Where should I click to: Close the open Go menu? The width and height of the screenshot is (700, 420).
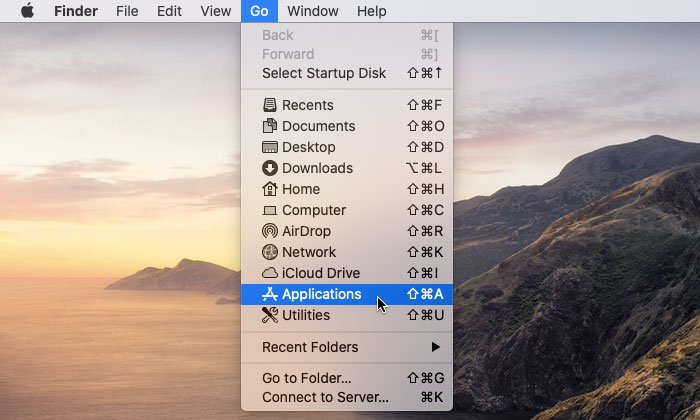259,11
